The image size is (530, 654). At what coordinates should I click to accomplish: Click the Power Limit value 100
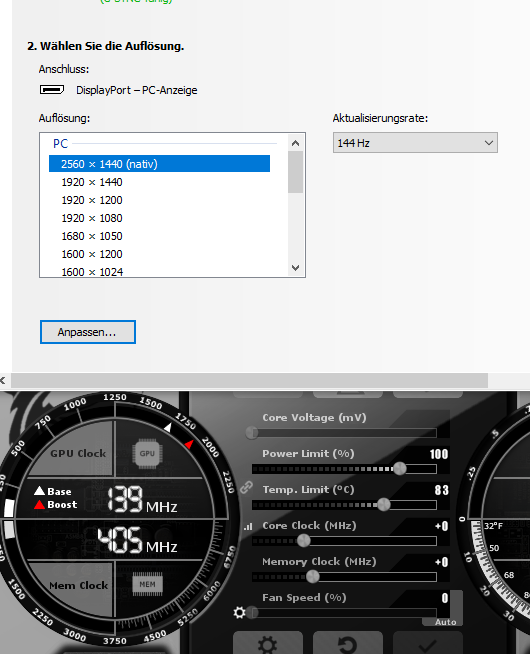tap(439, 454)
